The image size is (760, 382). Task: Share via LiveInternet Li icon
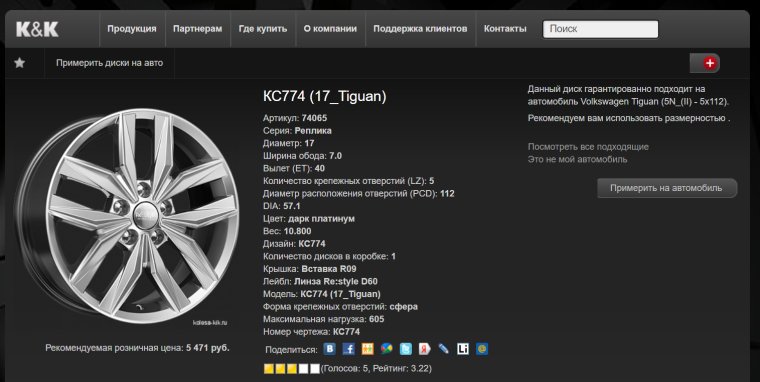pos(463,349)
